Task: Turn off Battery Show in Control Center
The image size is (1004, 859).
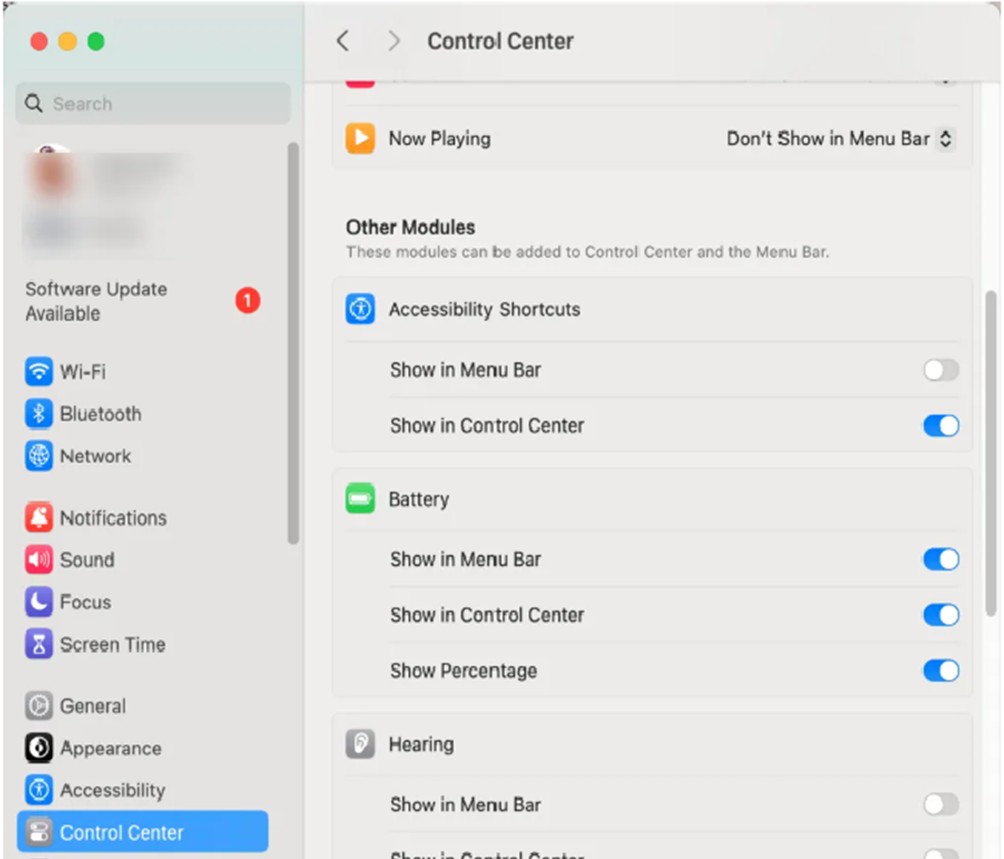Action: coord(939,614)
